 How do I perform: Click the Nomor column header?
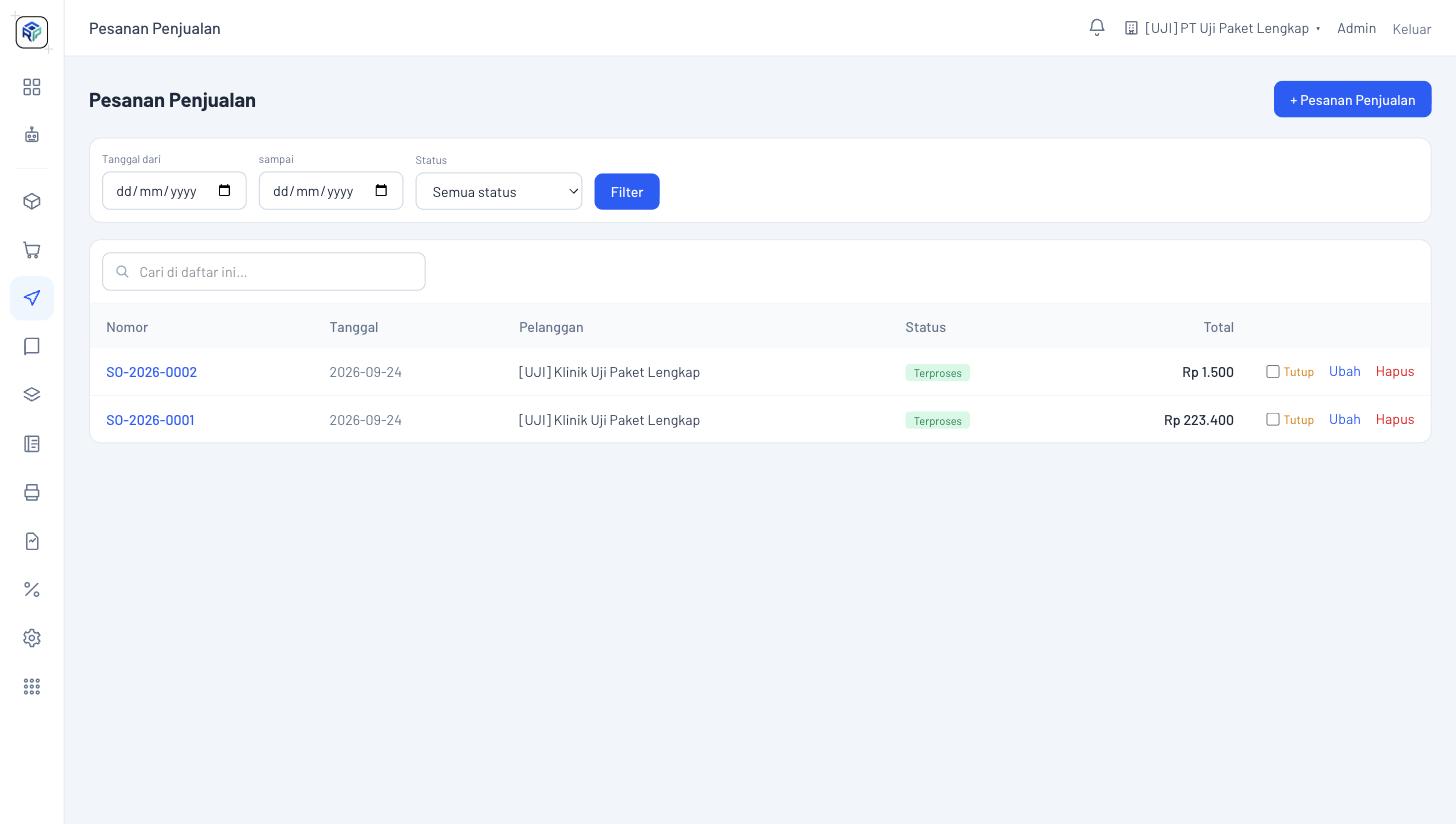click(127, 327)
